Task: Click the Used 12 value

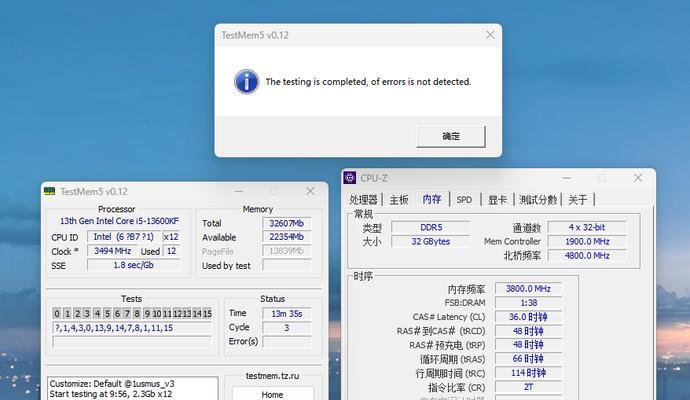Action: point(171,251)
